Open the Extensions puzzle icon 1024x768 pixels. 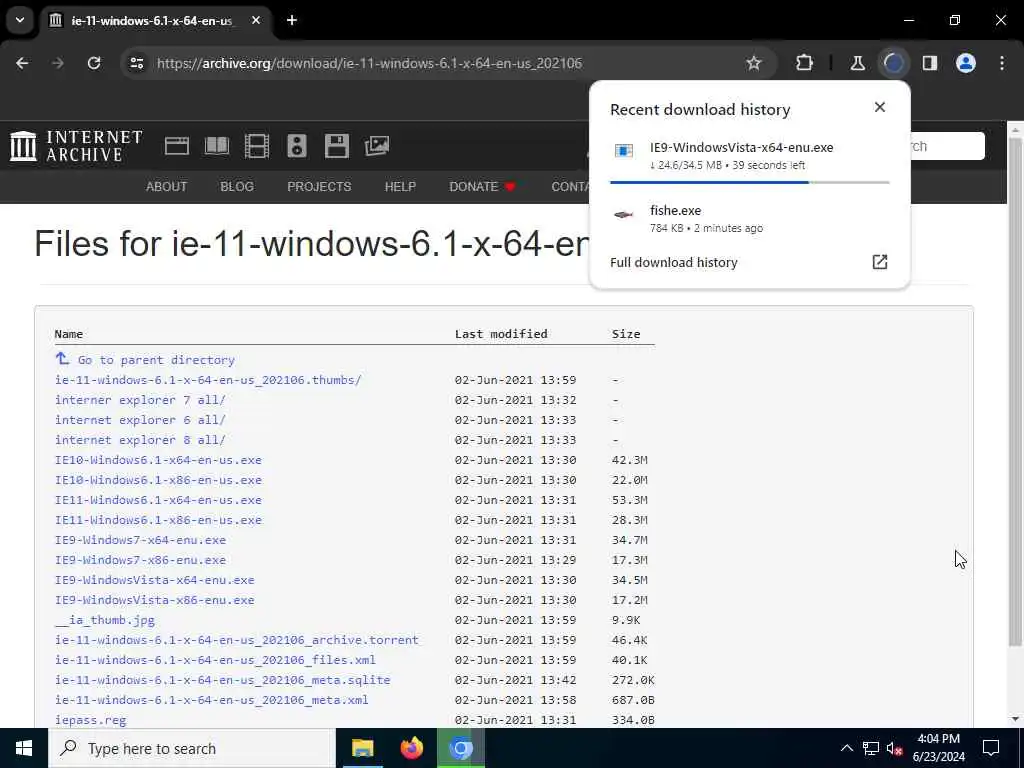(805, 63)
